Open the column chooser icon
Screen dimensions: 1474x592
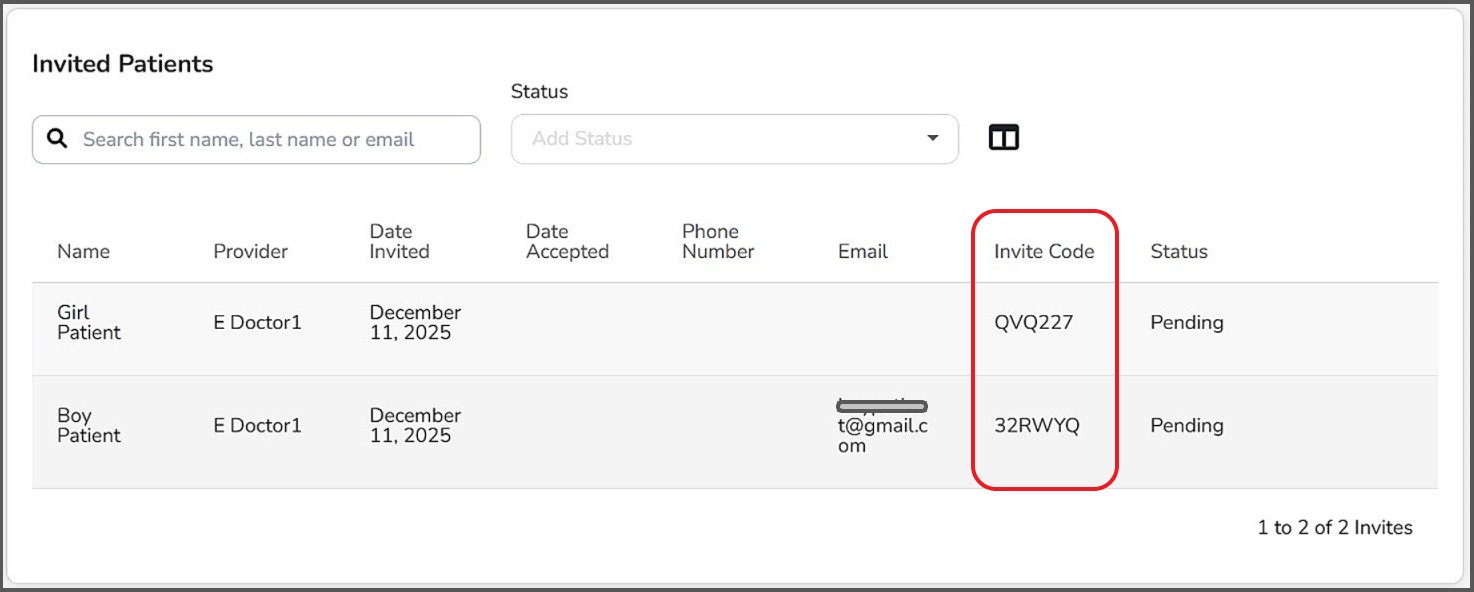(x=1003, y=138)
